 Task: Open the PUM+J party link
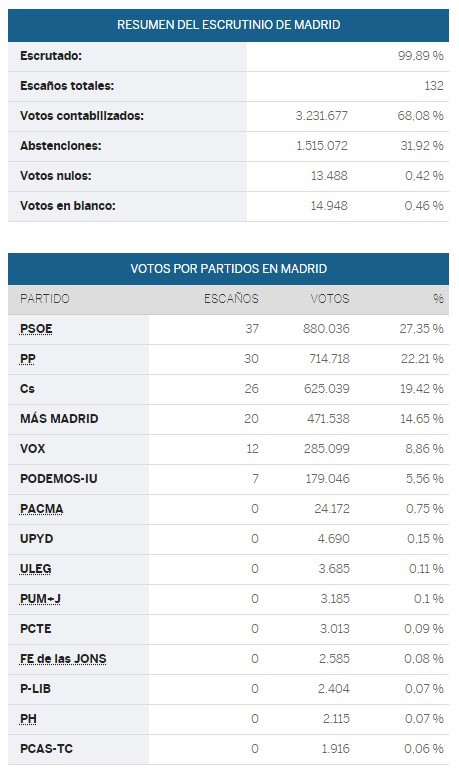click(41, 599)
